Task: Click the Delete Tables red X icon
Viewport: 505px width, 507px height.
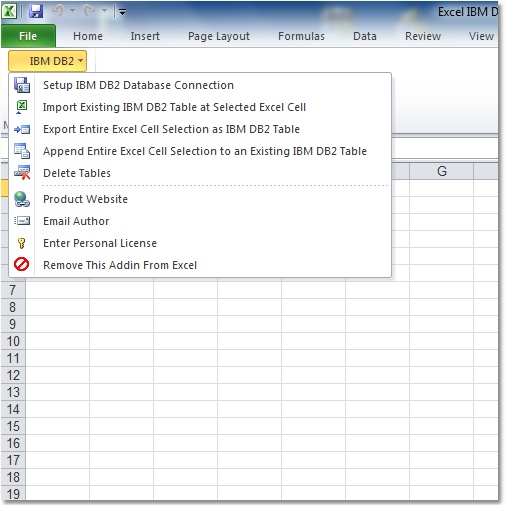Action: click(22, 173)
